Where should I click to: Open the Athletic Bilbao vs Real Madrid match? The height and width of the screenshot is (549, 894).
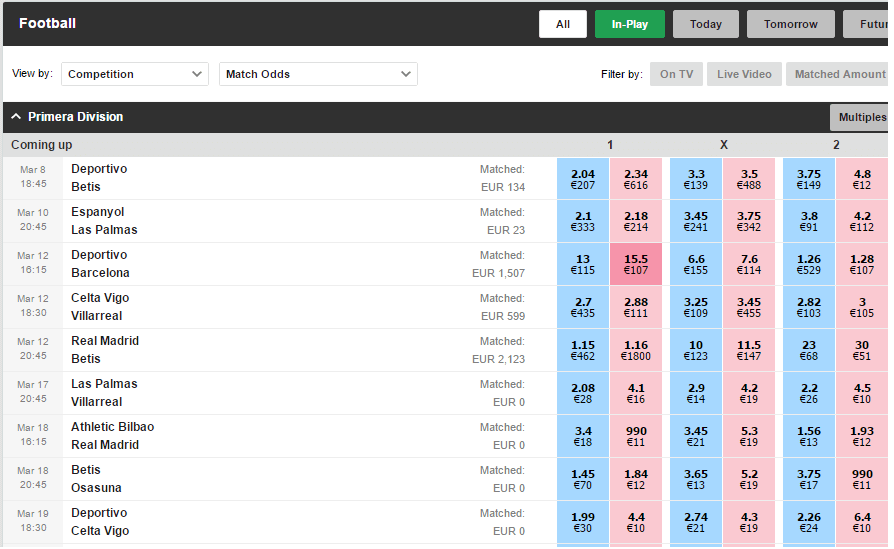[112, 436]
